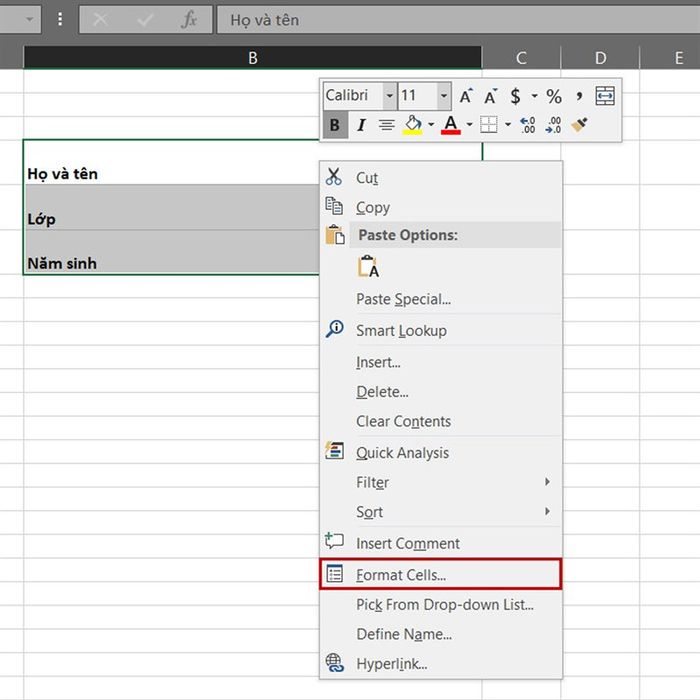The height and width of the screenshot is (700, 700).
Task: Click inside the Calibri font name box
Action: point(353,96)
